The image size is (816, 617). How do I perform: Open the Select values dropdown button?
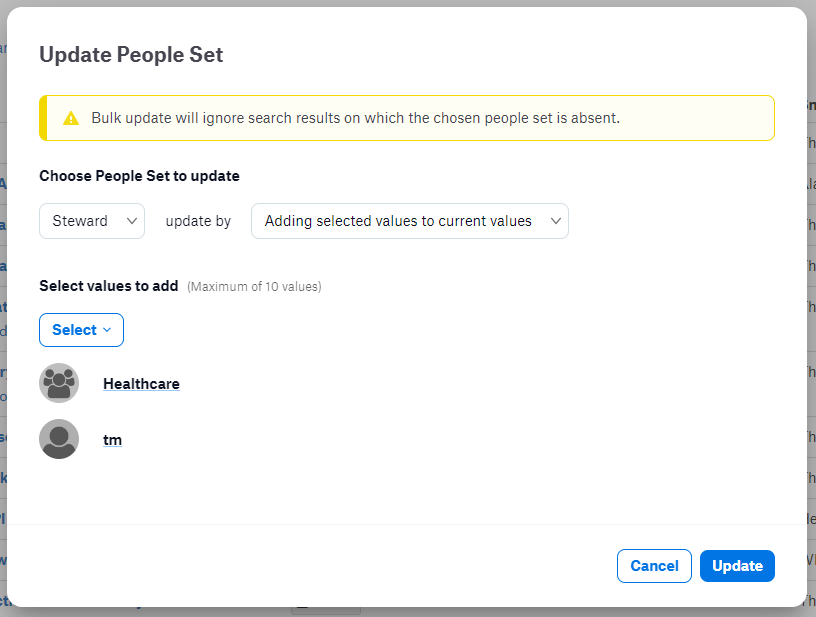(x=82, y=330)
